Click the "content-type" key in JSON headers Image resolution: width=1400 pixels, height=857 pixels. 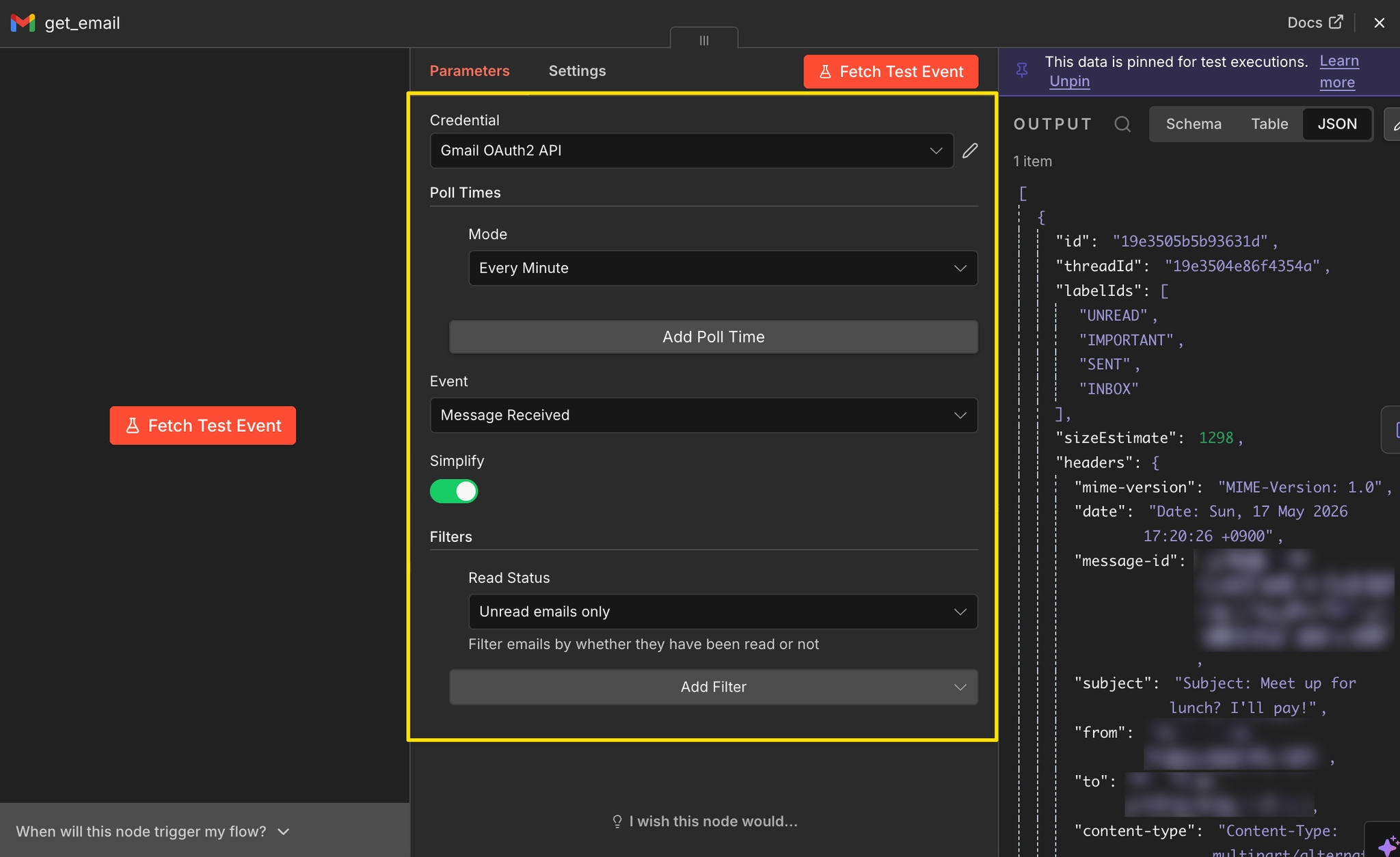click(1133, 831)
